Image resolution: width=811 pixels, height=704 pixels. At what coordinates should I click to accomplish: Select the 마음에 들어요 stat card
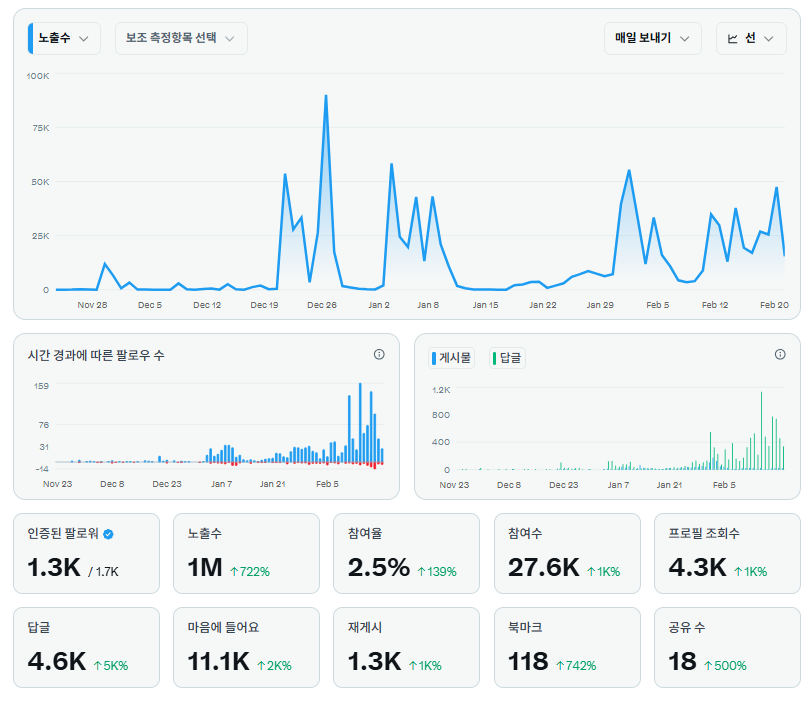click(246, 647)
